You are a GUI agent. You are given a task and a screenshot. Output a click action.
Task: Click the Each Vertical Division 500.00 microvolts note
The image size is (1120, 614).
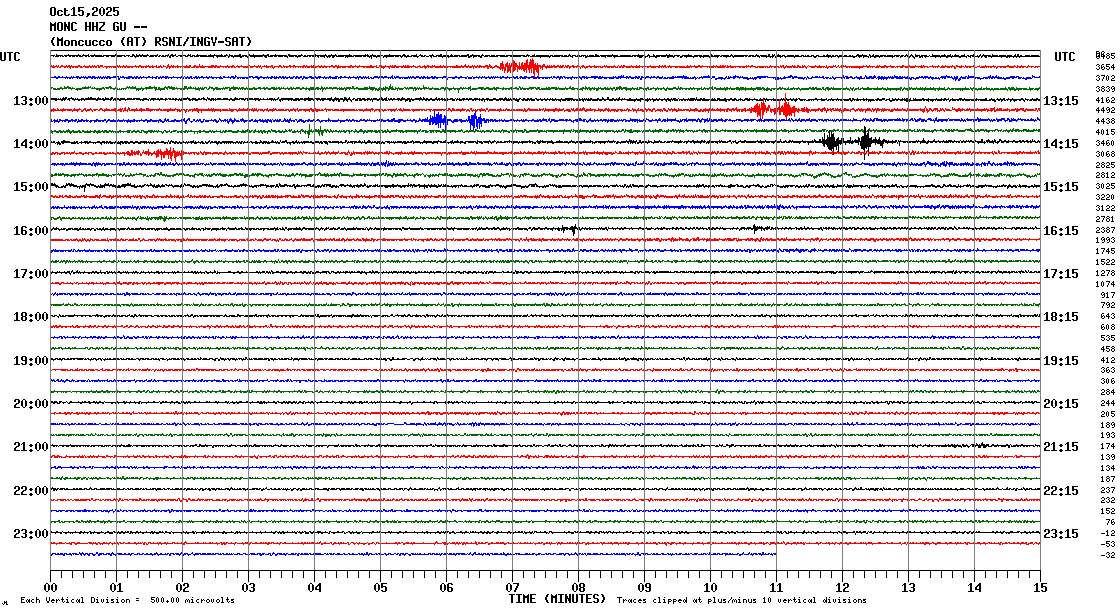point(127,600)
